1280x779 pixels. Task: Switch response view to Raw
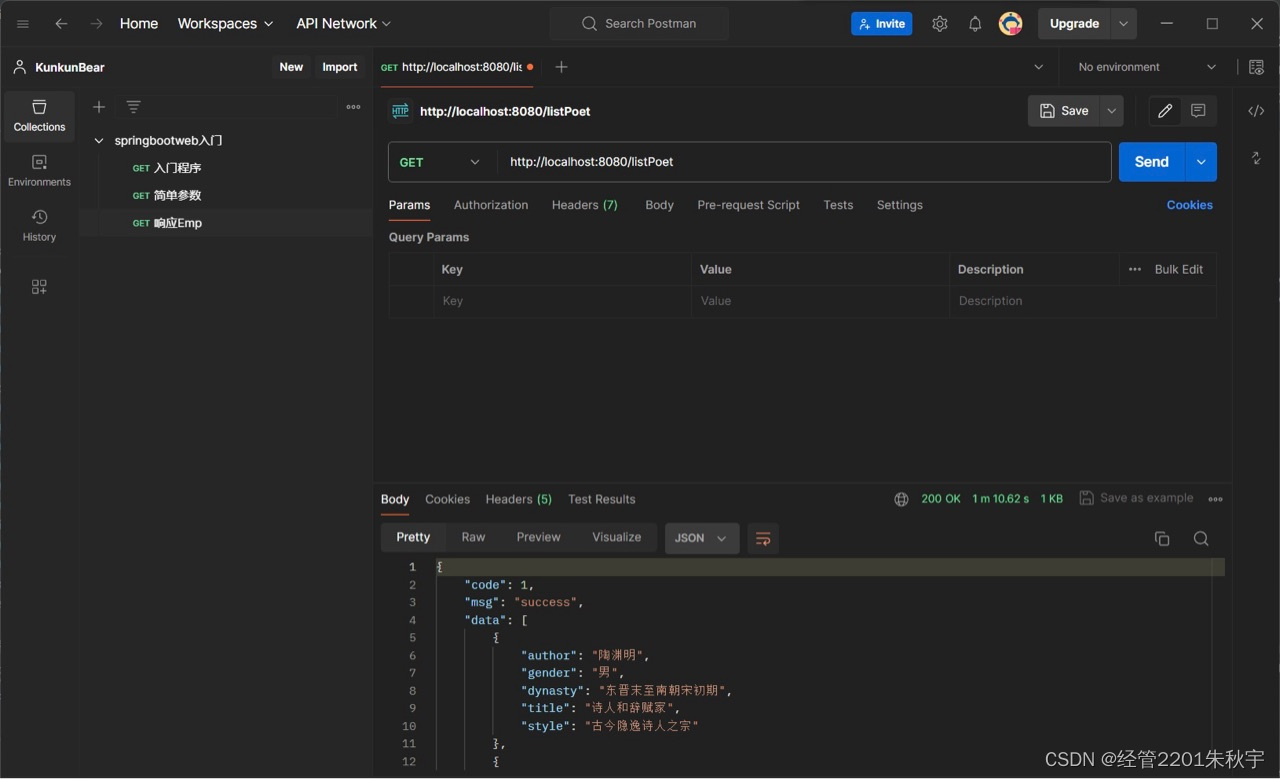[x=473, y=537]
